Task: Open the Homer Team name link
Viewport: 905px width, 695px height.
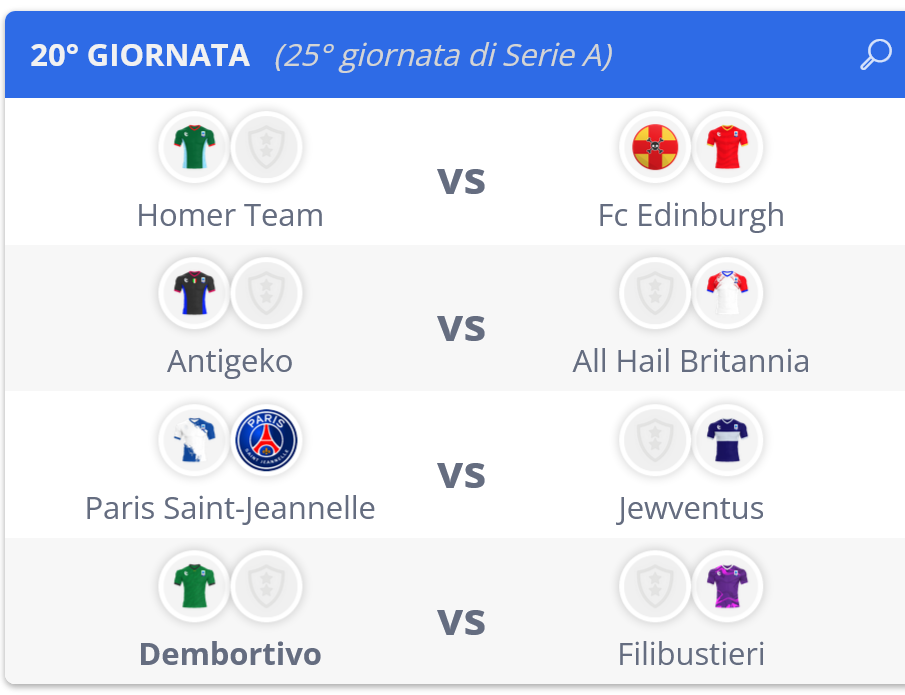Action: 230,215
